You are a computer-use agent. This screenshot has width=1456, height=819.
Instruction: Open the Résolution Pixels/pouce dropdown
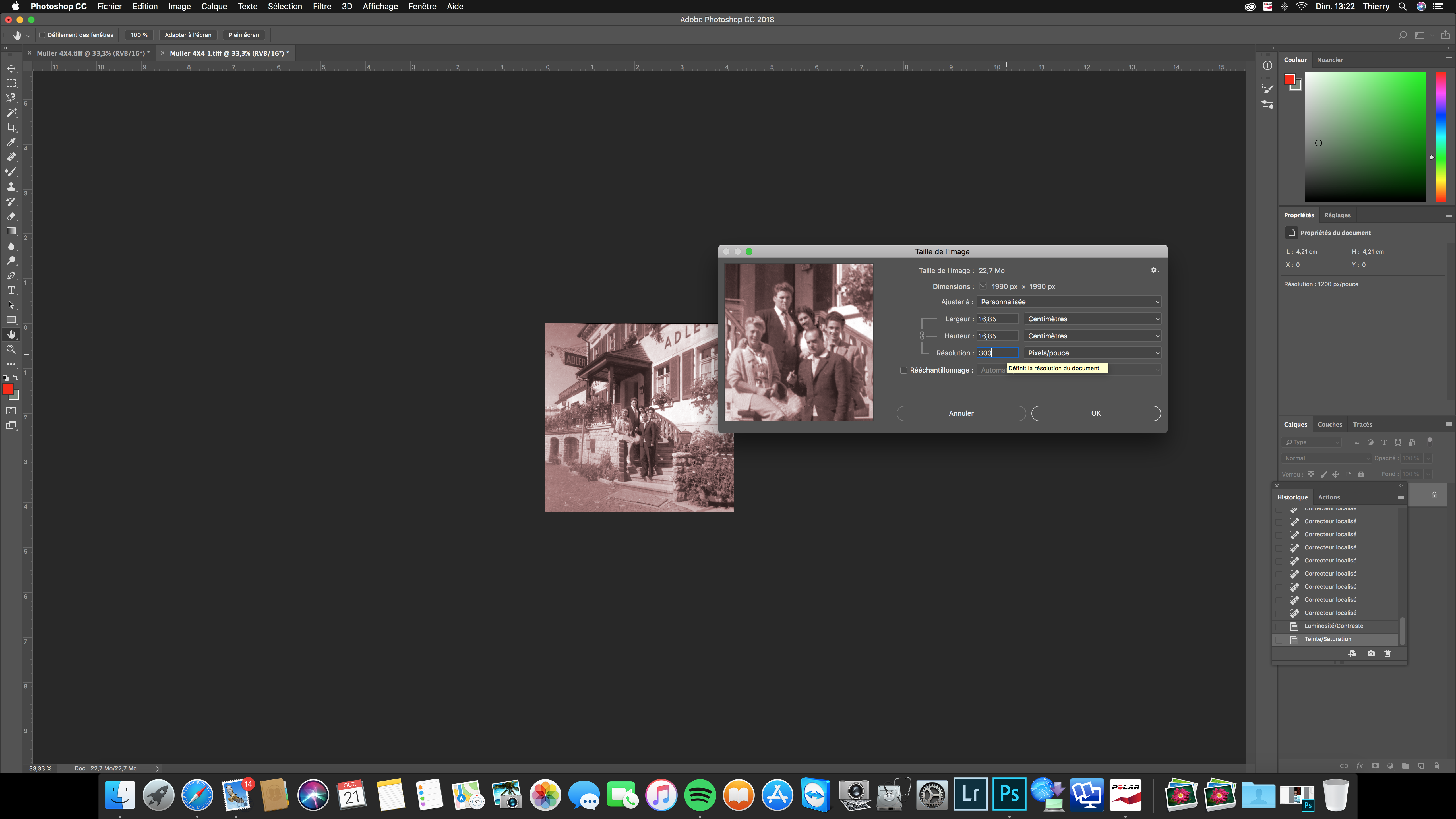[1093, 353]
